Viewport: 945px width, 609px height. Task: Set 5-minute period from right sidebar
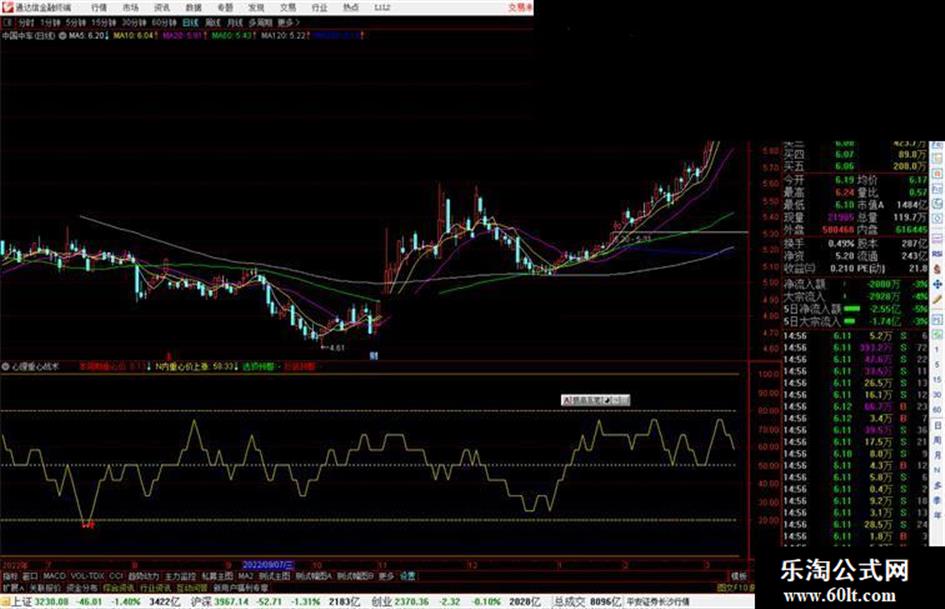coord(937,365)
